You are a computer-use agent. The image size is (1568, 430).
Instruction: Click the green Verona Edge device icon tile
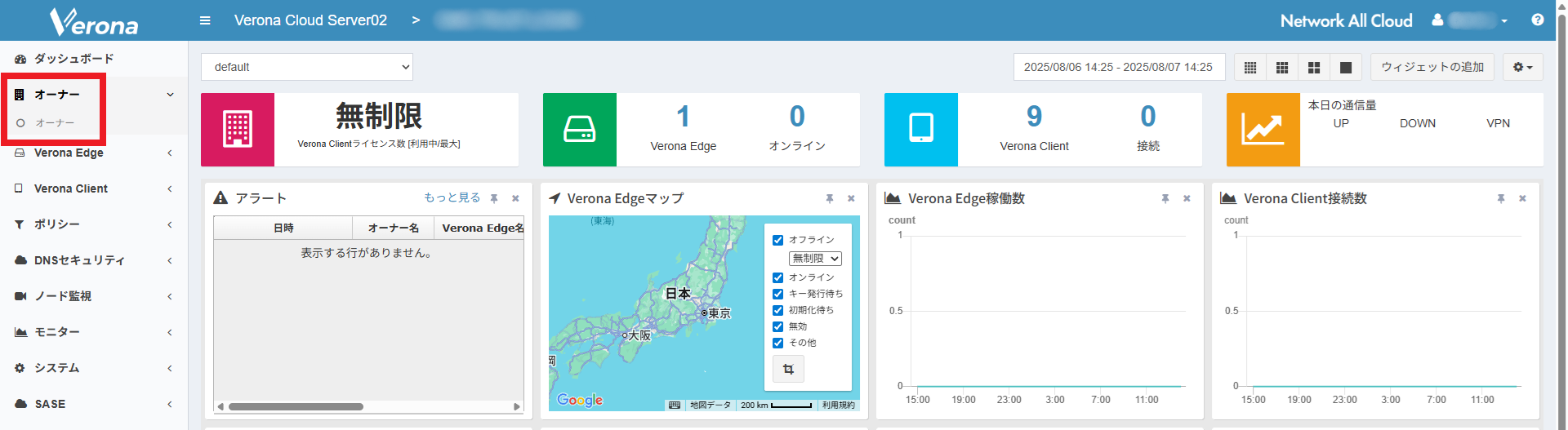(580, 130)
